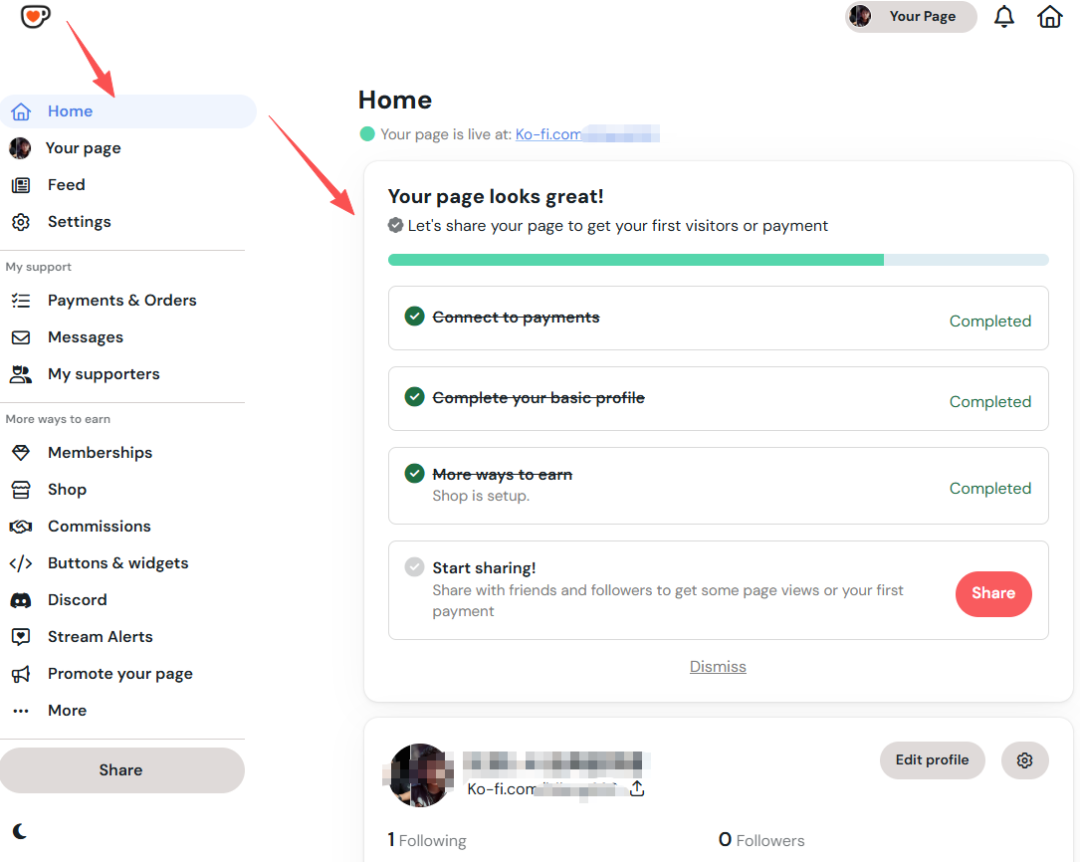Click the Connect to payments checkmark
This screenshot has height=862, width=1080.
point(414,317)
